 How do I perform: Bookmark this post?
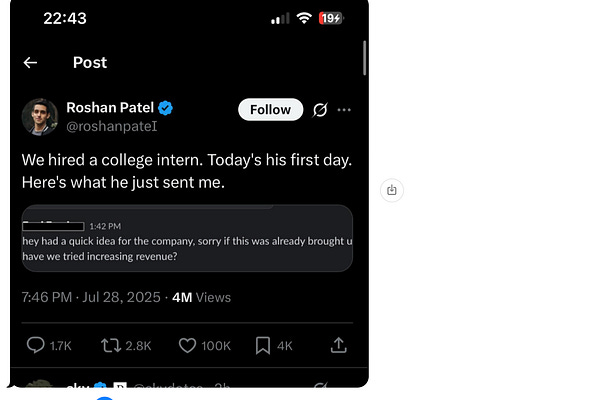(x=263, y=345)
